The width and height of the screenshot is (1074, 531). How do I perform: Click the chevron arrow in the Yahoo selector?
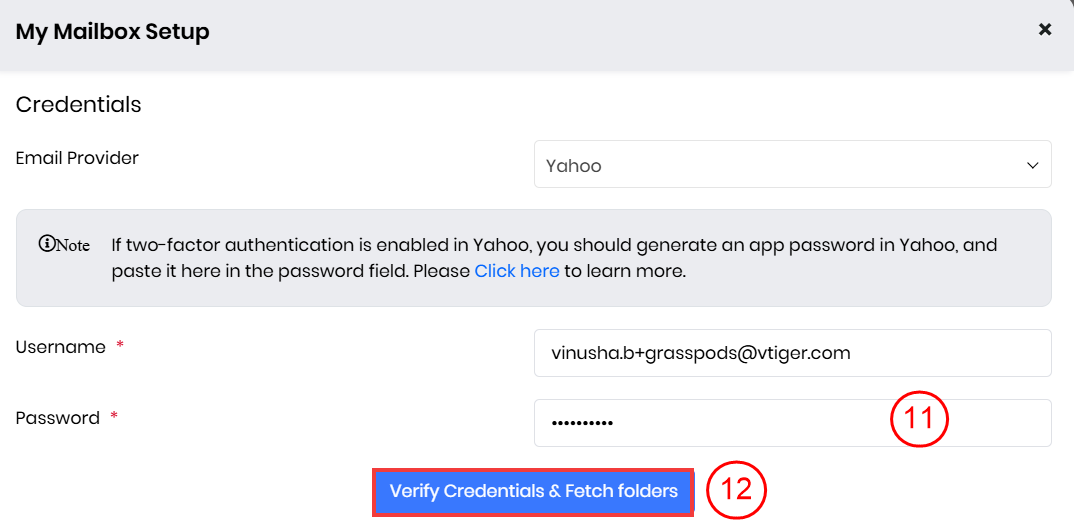tap(1033, 165)
